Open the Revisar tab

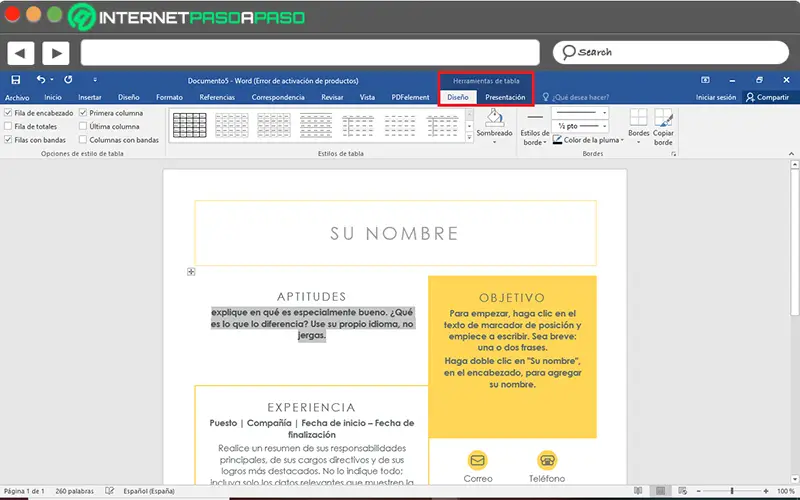point(332,97)
